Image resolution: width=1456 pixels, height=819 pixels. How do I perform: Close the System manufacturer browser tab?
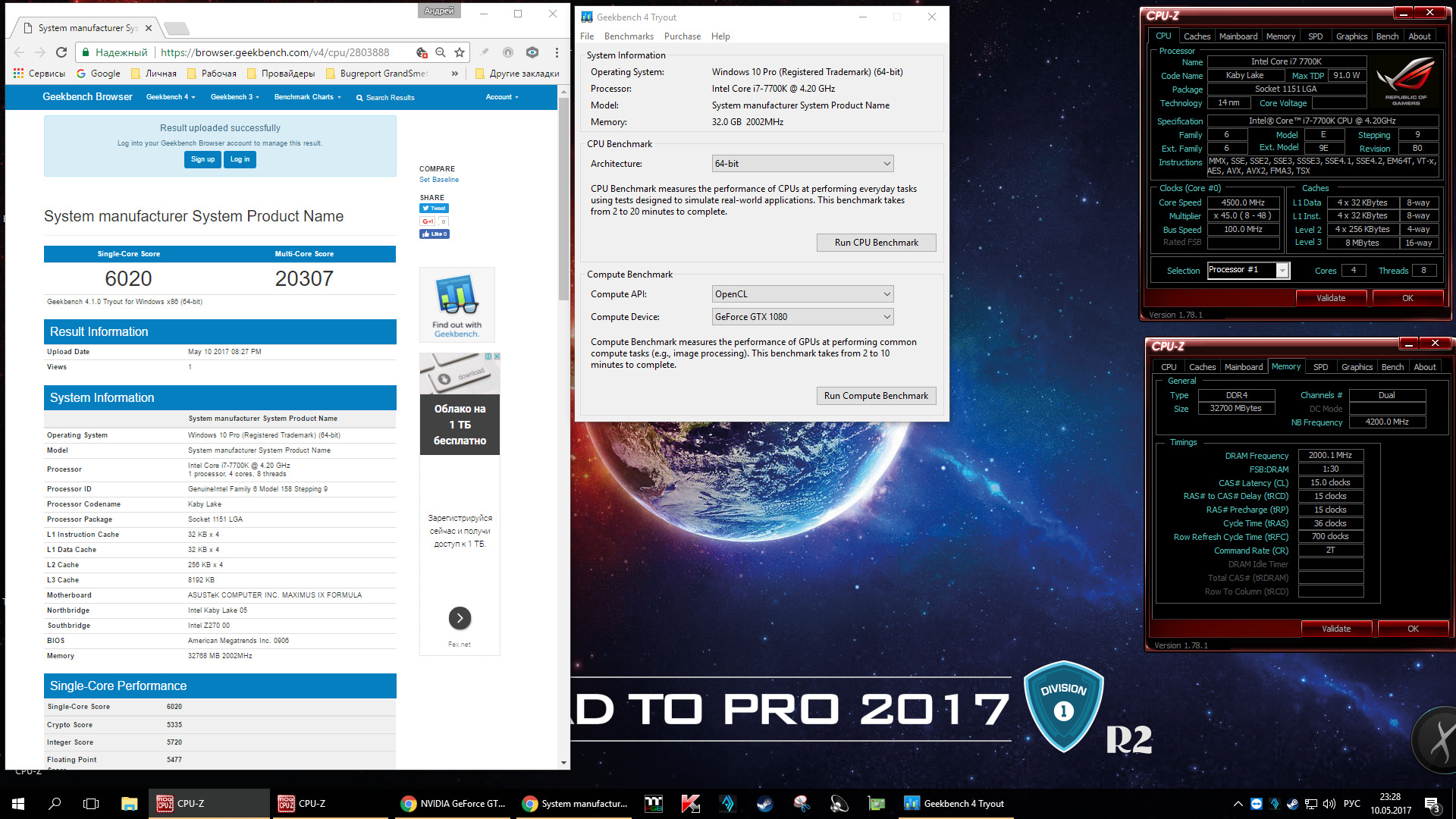coord(149,28)
